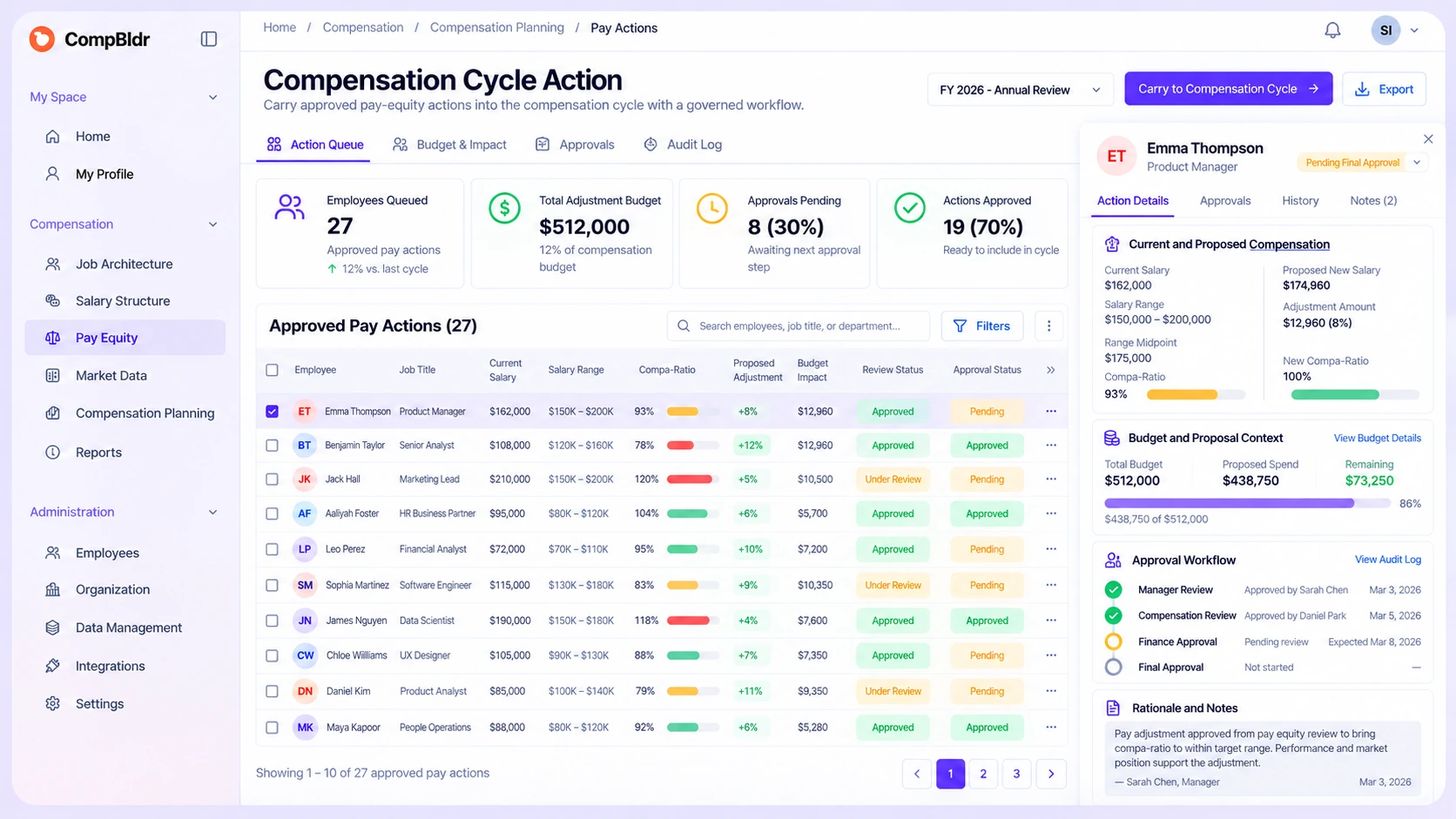1456x819 pixels.
Task: Click the Home house icon in sidebar
Action: pyautogui.click(x=53, y=137)
